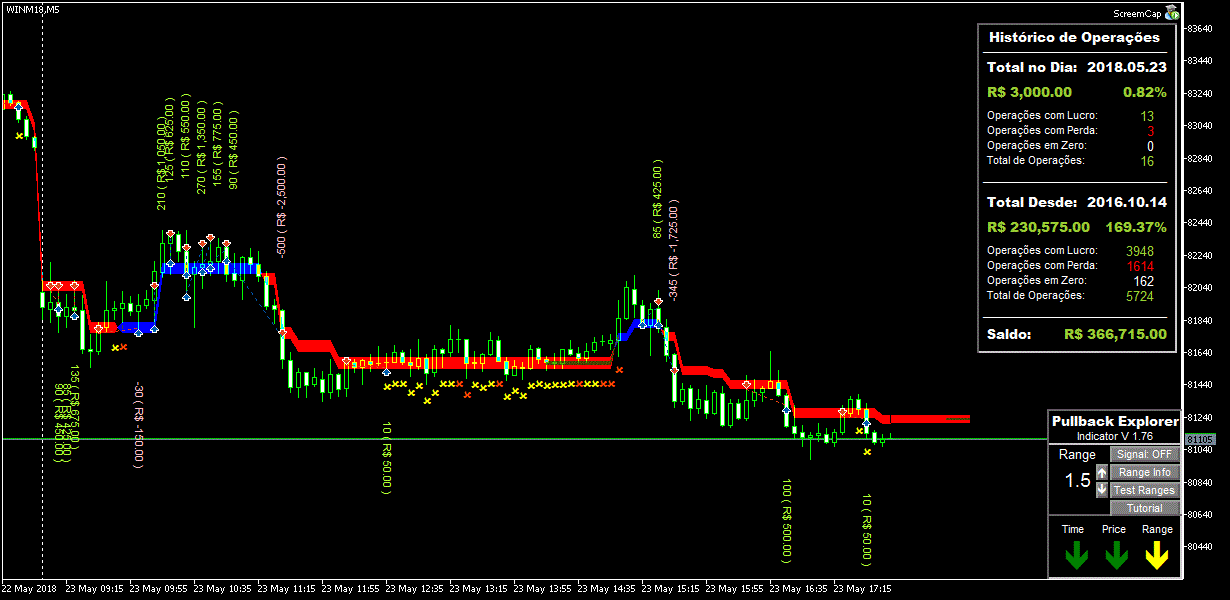Click the ScreemCap expert advisor icon
This screenshot has height=600, width=1230.
[x=1172, y=13]
